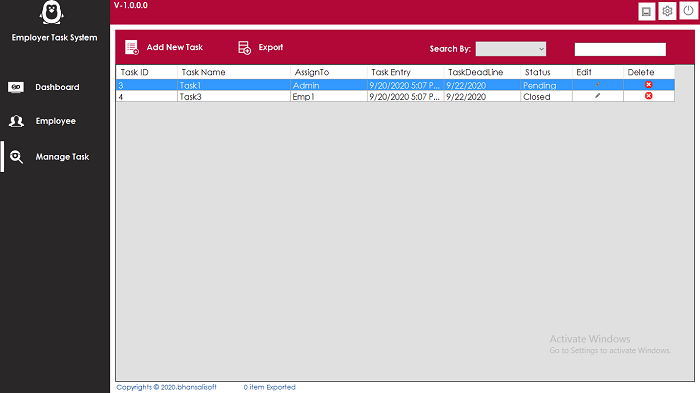Delete Task1 using red X icon
The image size is (700, 393).
(649, 85)
